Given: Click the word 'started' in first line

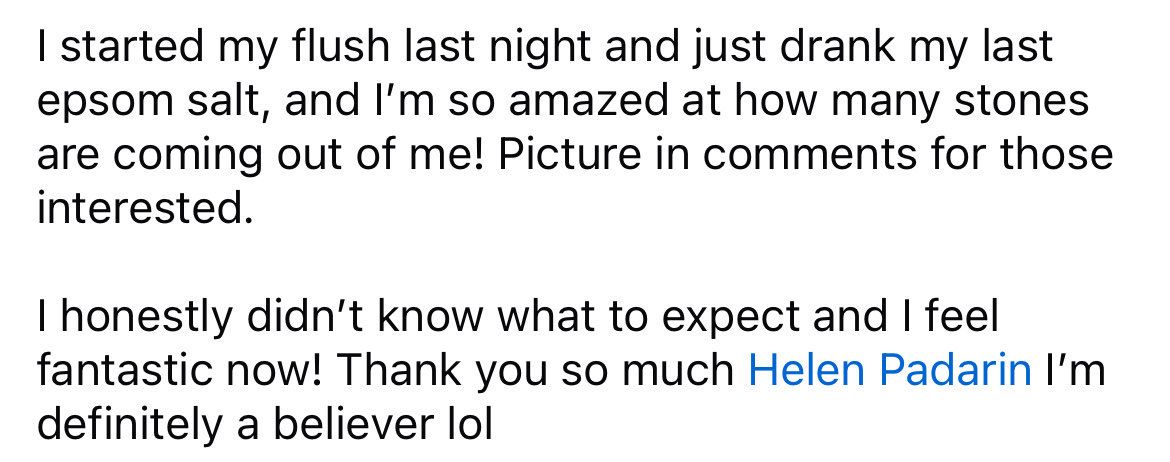Looking at the screenshot, I should click(131, 46).
